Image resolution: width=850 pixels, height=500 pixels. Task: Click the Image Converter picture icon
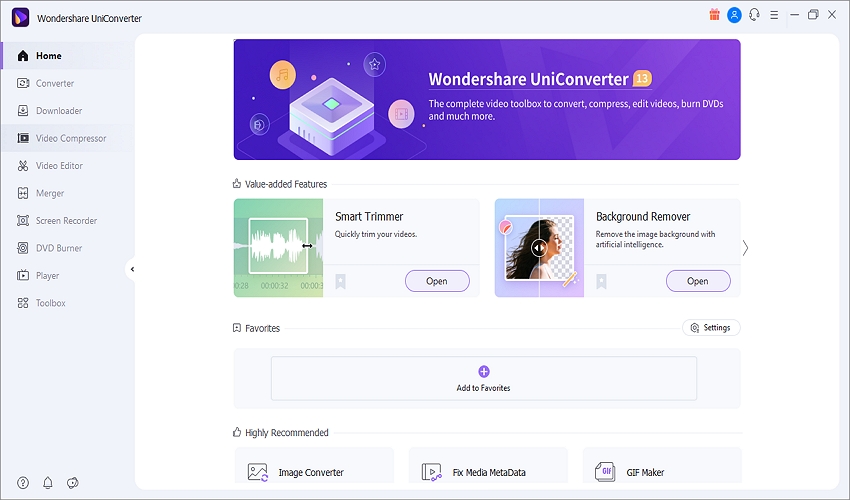point(257,472)
